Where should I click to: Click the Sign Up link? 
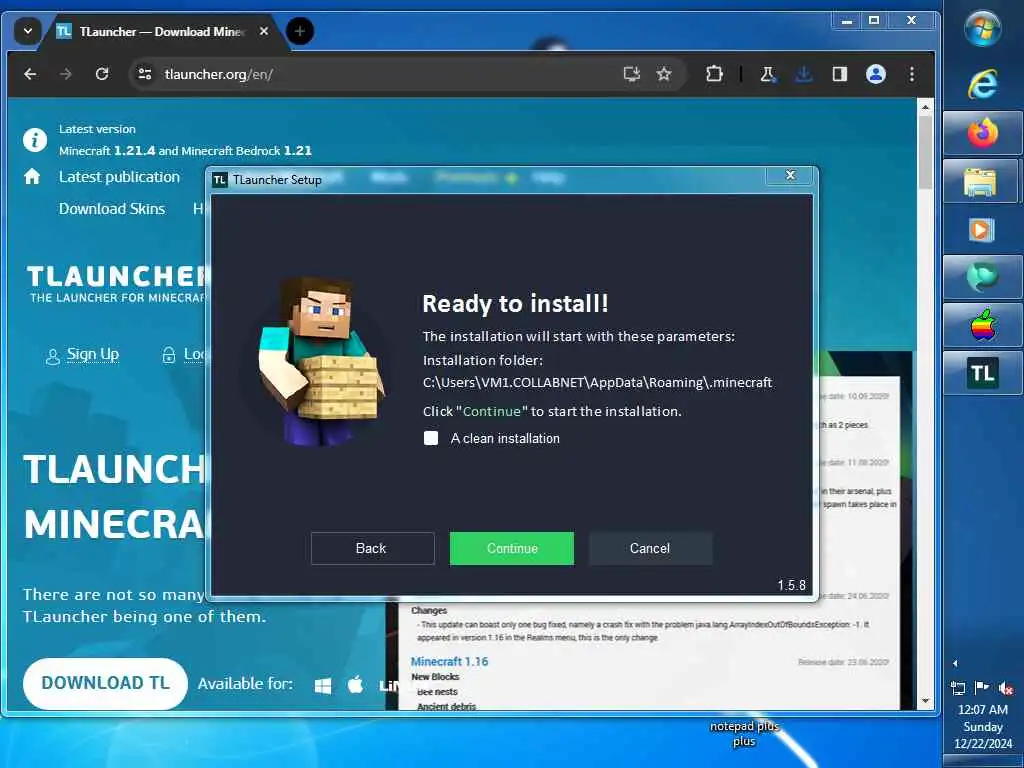coord(93,354)
